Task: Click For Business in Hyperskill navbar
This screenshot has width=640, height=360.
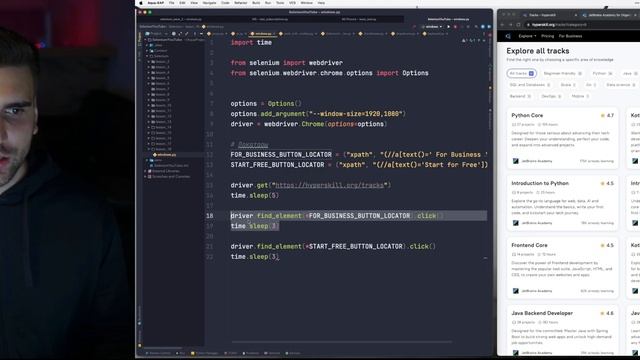Action: pyautogui.click(x=570, y=36)
